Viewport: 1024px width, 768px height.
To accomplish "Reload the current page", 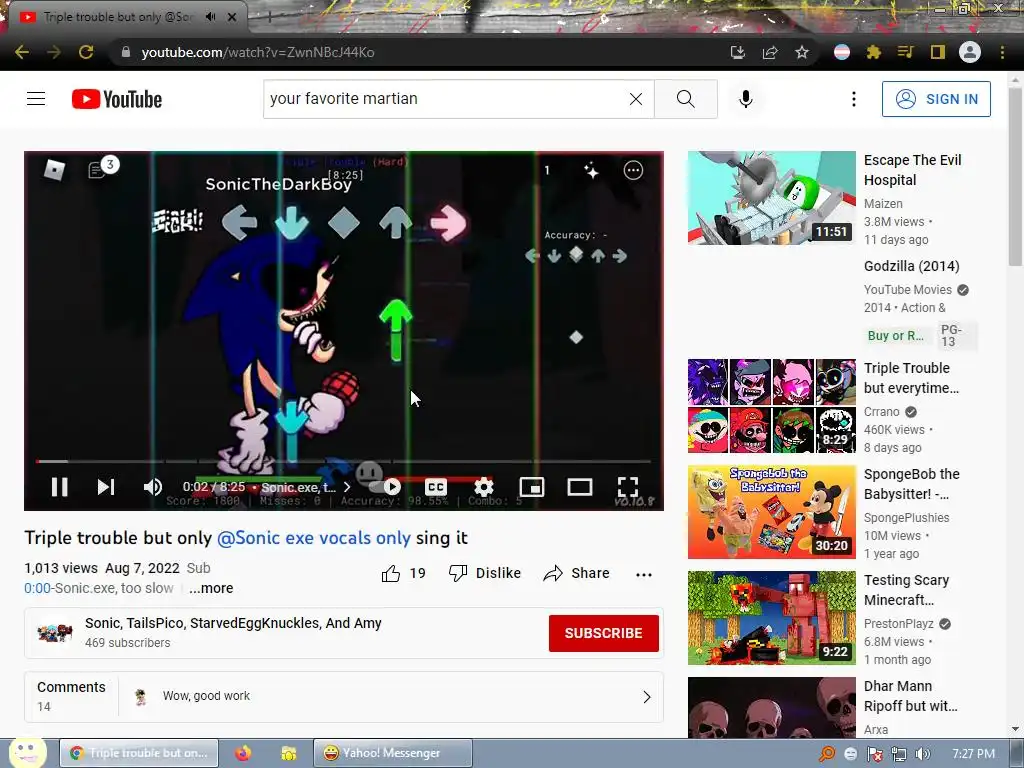I will 86,52.
